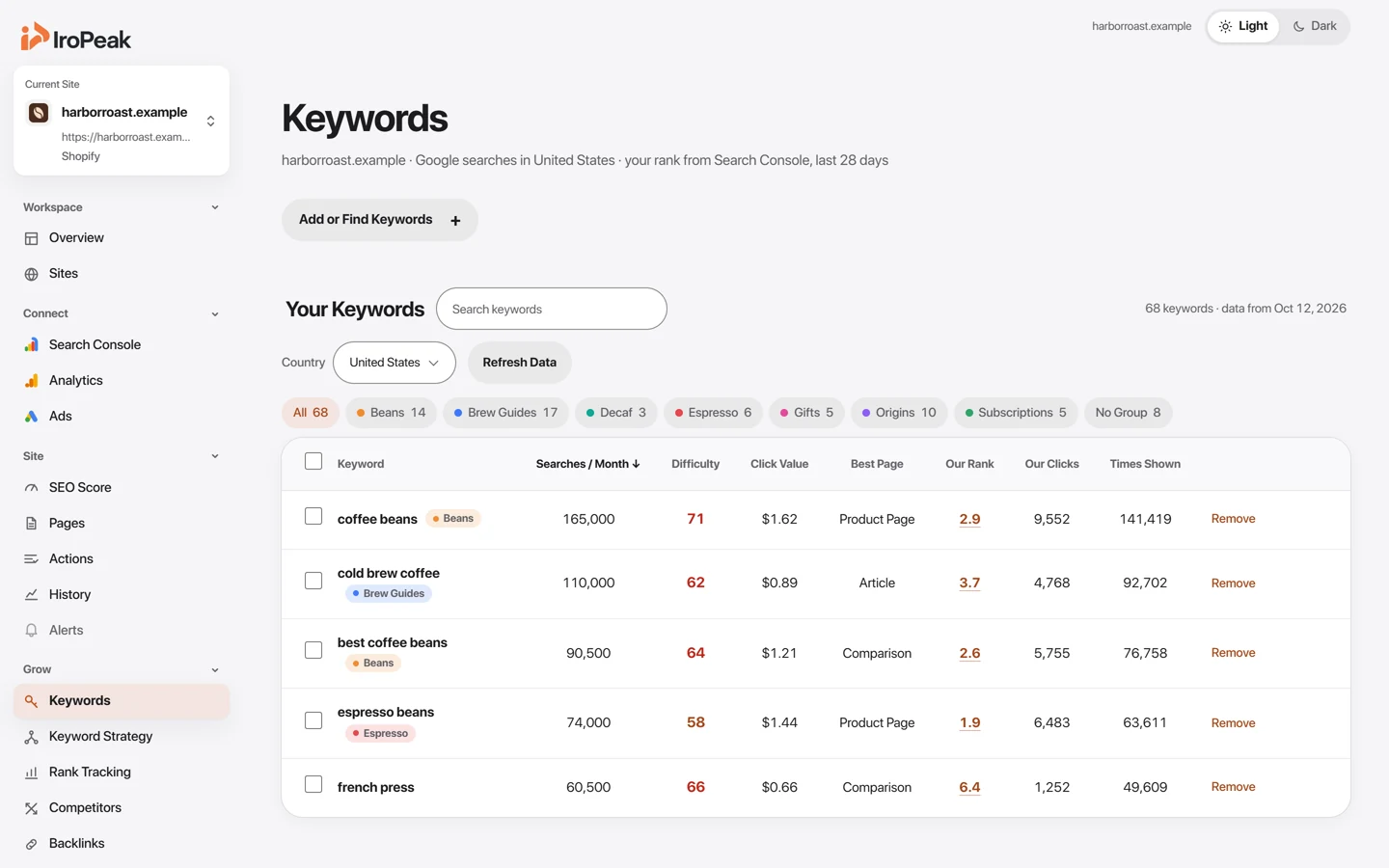Click the Analytics icon in the sidebar
This screenshot has height=868, width=1389.
click(x=31, y=381)
